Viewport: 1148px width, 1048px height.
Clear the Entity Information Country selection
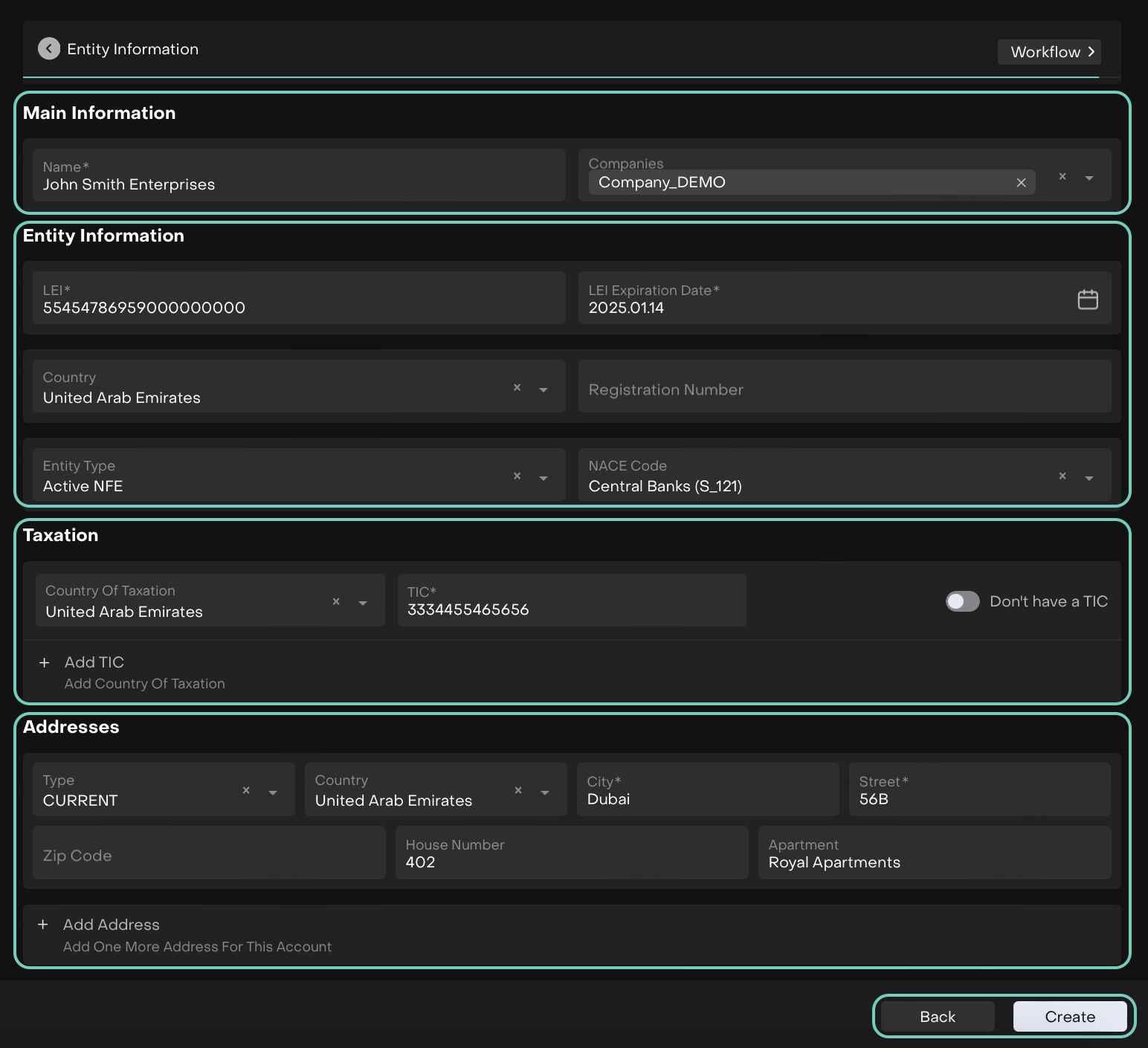pos(517,388)
